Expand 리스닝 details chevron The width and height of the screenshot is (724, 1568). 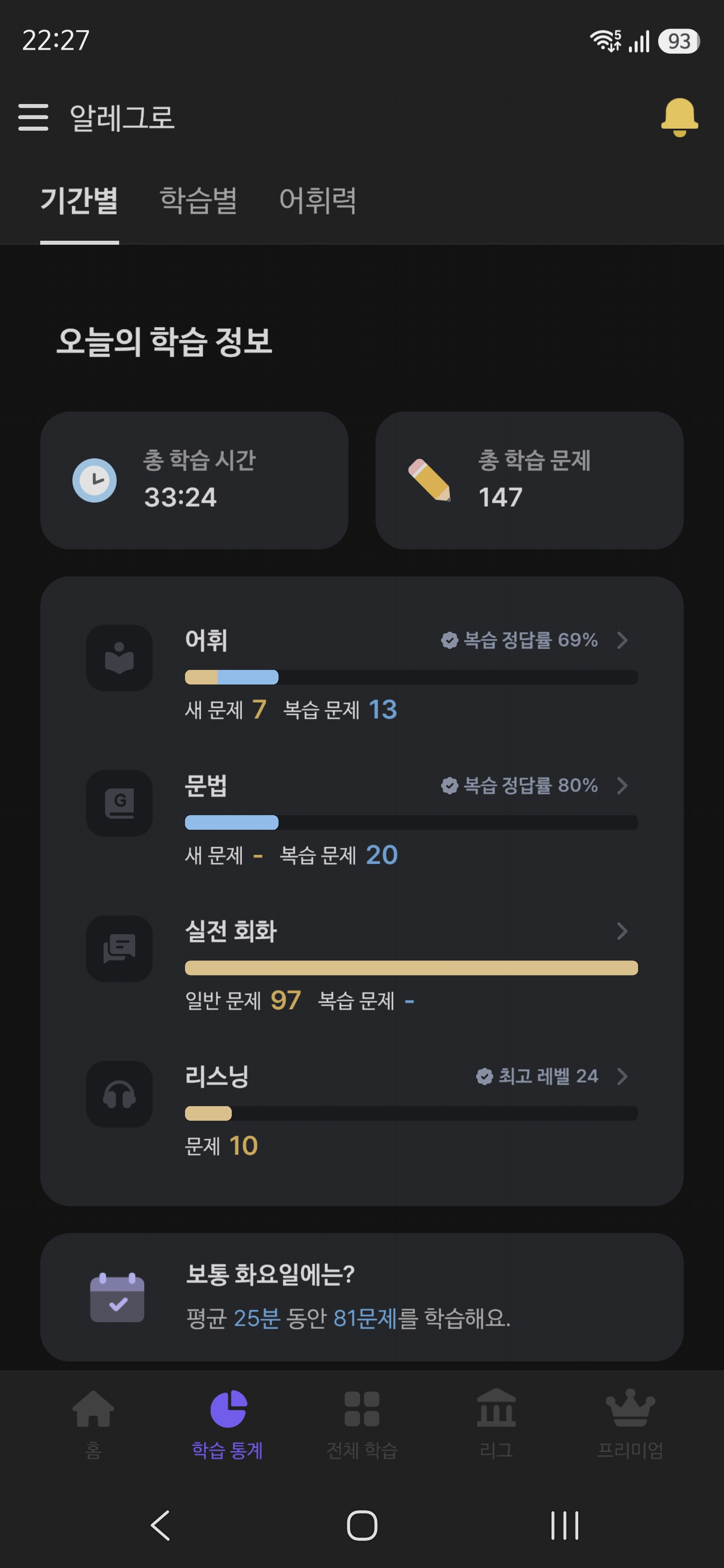tap(622, 1076)
